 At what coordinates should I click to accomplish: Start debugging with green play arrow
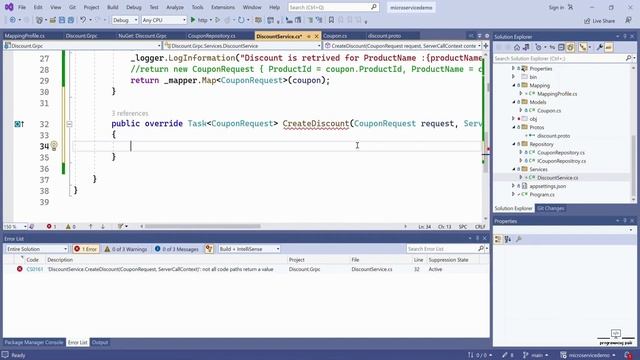click(193, 20)
